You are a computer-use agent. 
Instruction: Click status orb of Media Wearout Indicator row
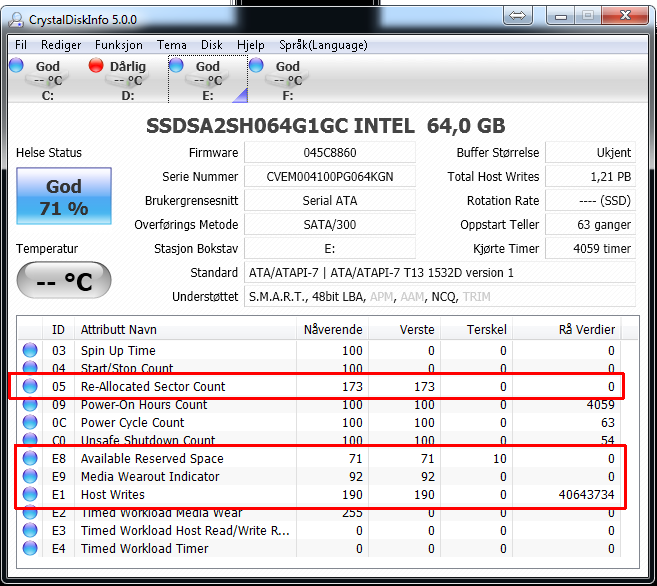coord(30,476)
